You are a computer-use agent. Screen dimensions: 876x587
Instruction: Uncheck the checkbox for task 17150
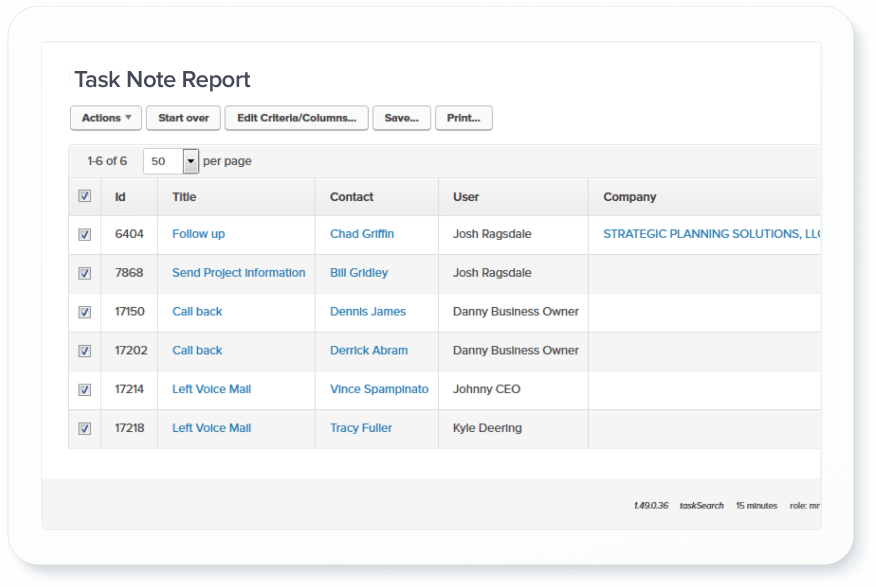point(84,312)
